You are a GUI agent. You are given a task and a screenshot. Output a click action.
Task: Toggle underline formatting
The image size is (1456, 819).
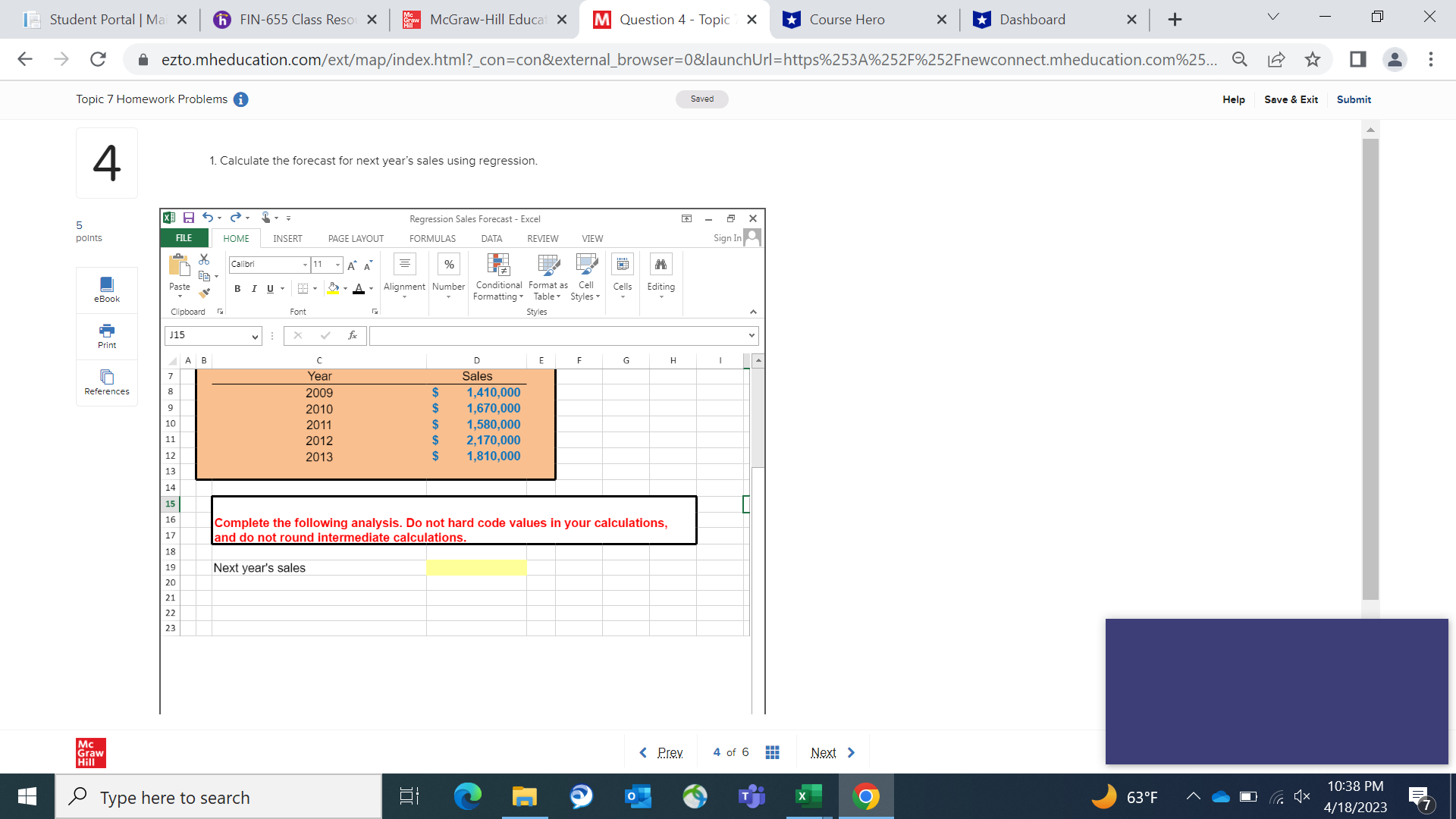270,289
